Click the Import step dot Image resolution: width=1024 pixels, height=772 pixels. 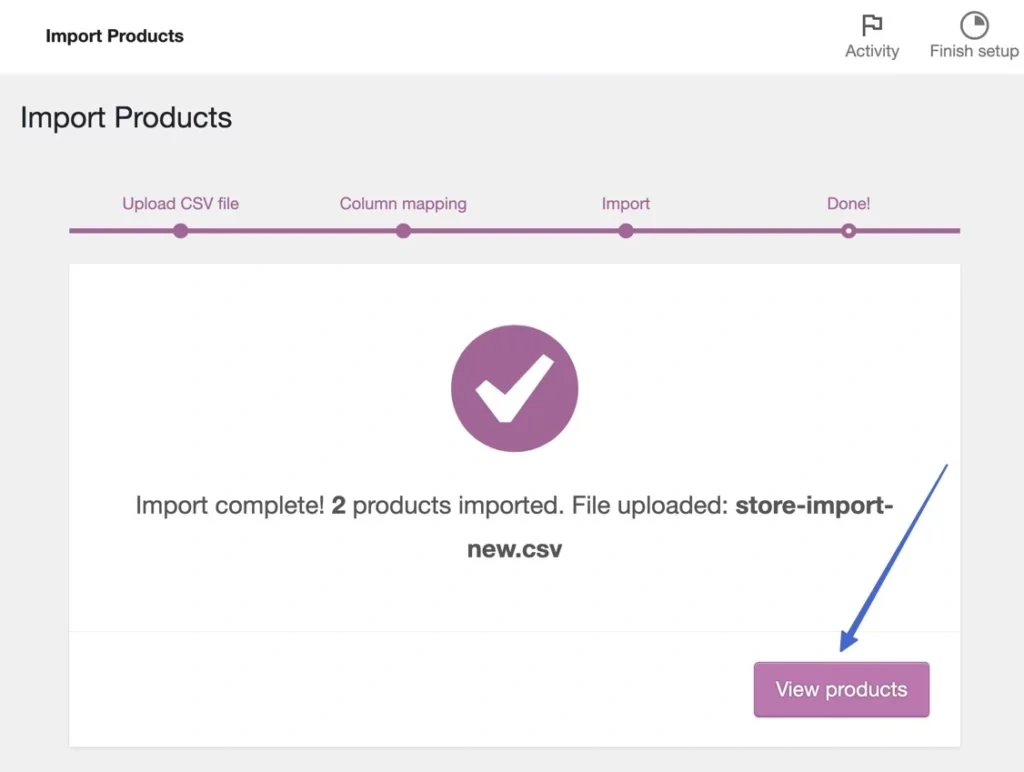tap(626, 231)
